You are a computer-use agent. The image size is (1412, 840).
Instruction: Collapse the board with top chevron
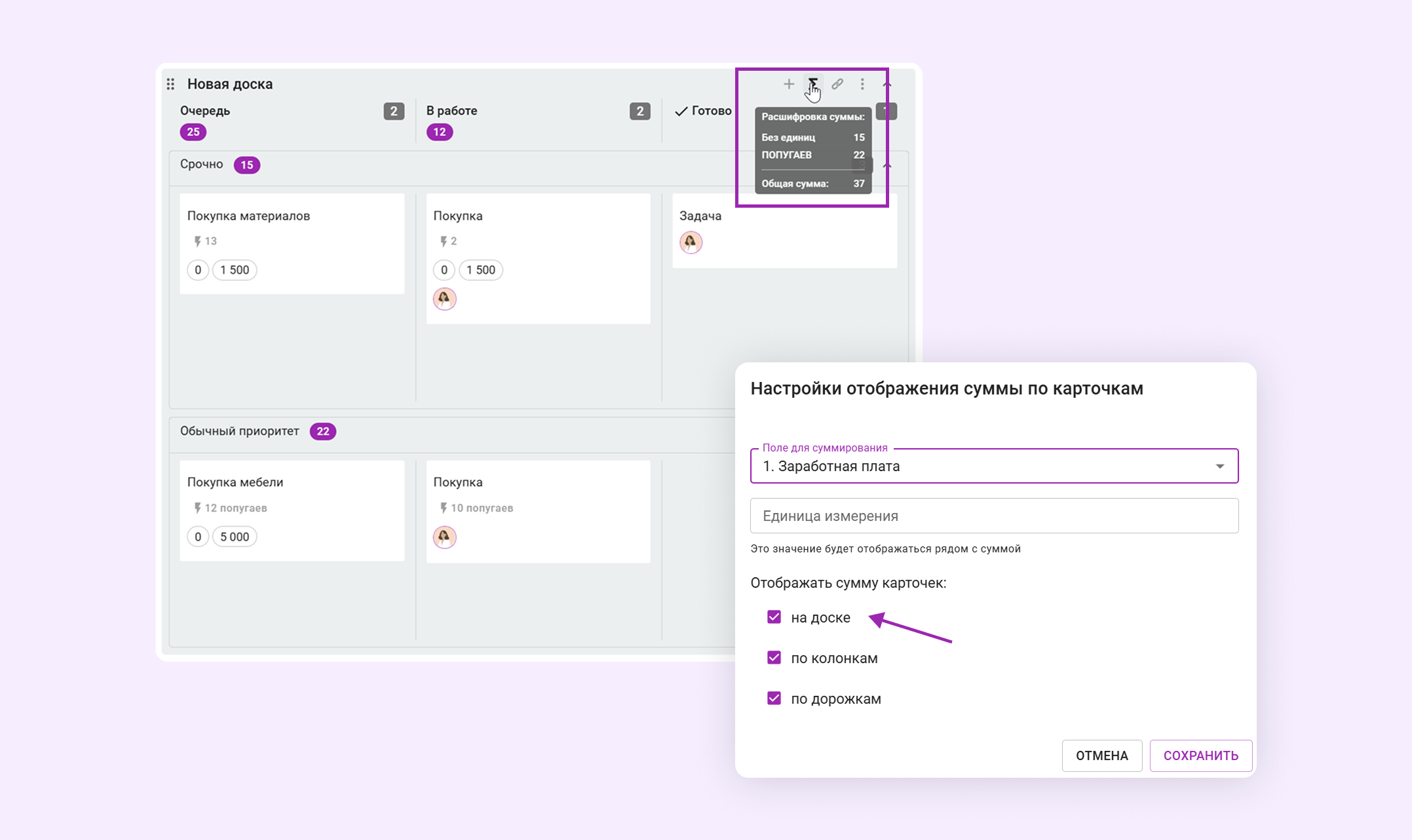(x=887, y=85)
